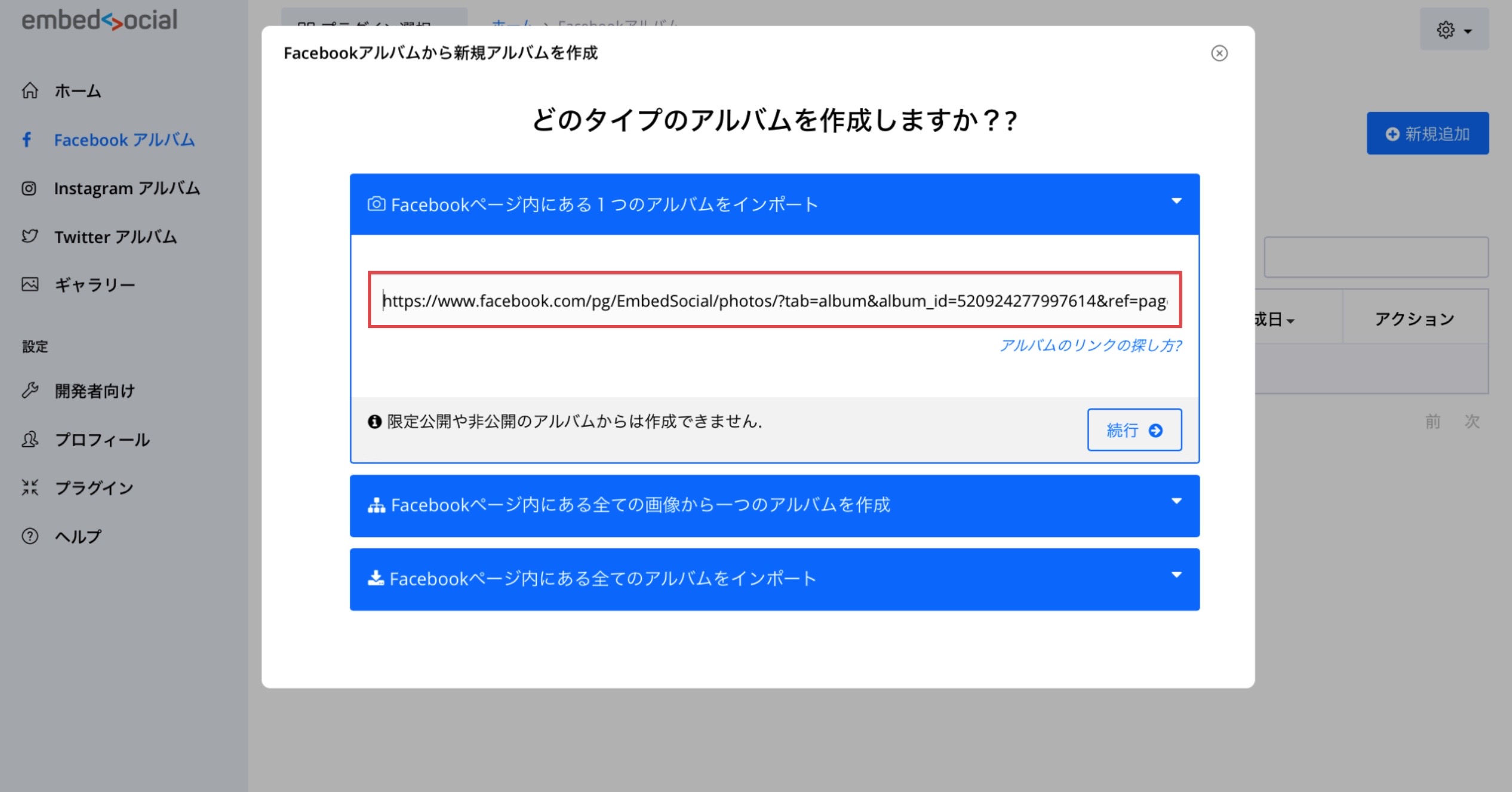Click the search field behind the dialog

[1376, 257]
